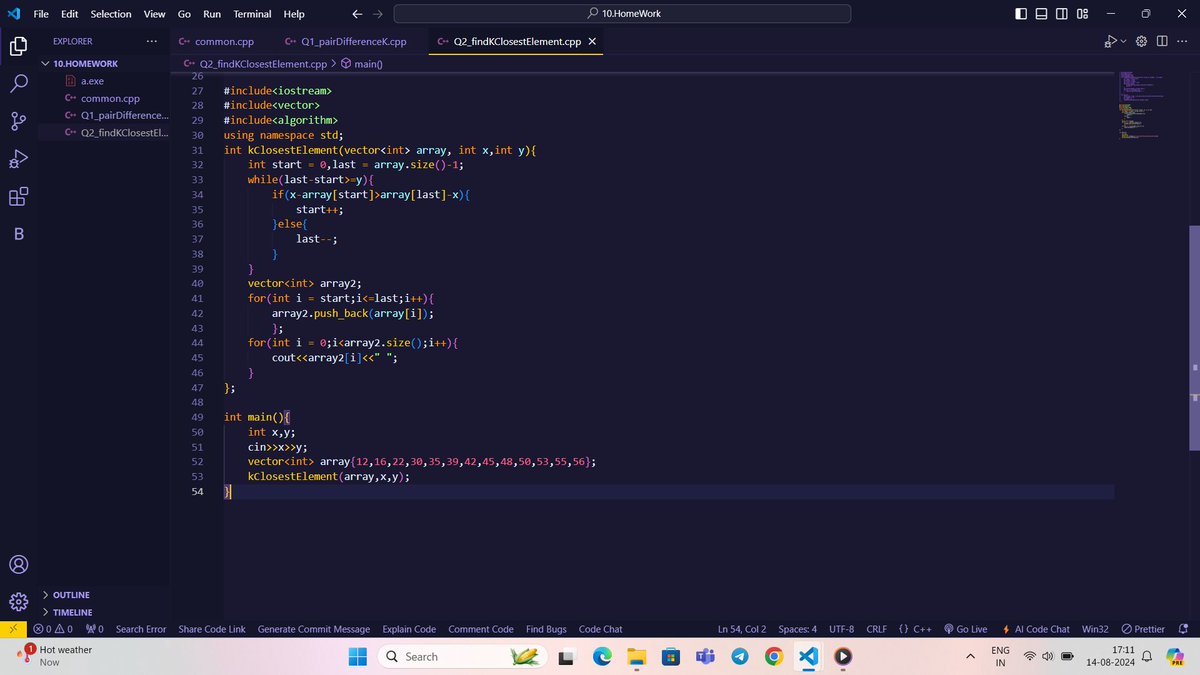1200x675 pixels.
Task: Open the editor settings gear icon
Action: (1143, 41)
